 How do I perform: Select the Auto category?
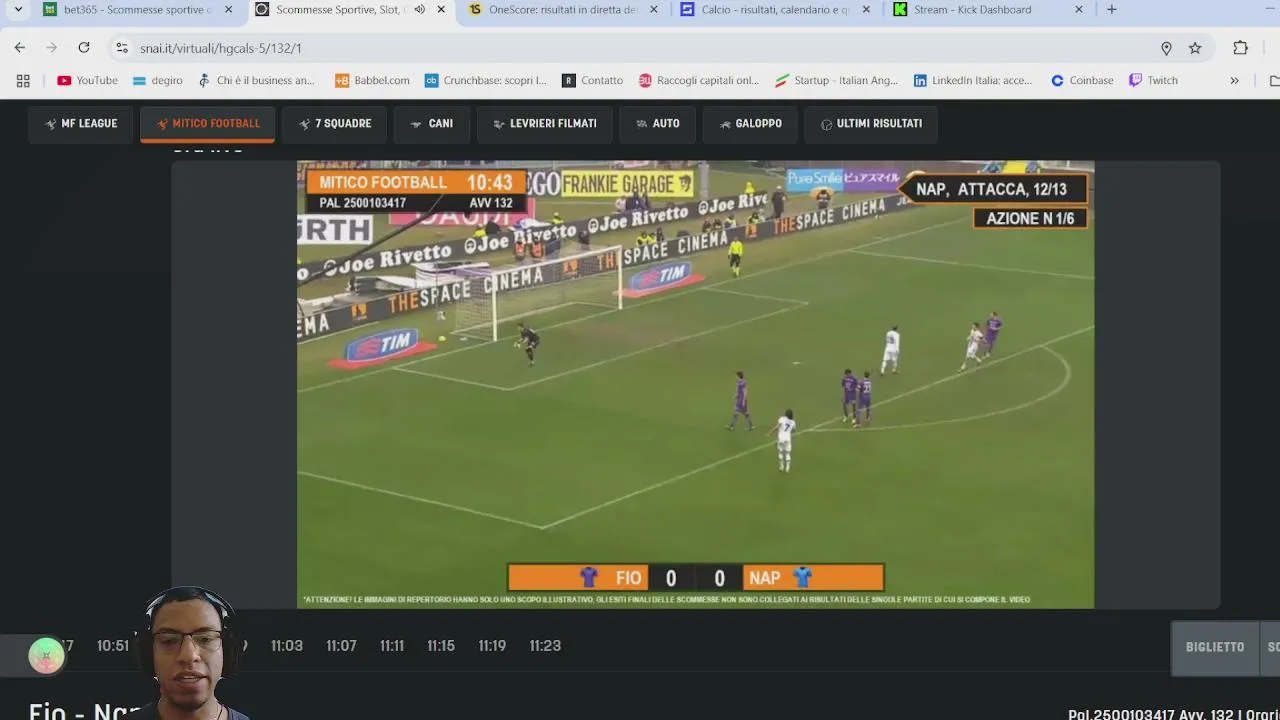(x=657, y=124)
